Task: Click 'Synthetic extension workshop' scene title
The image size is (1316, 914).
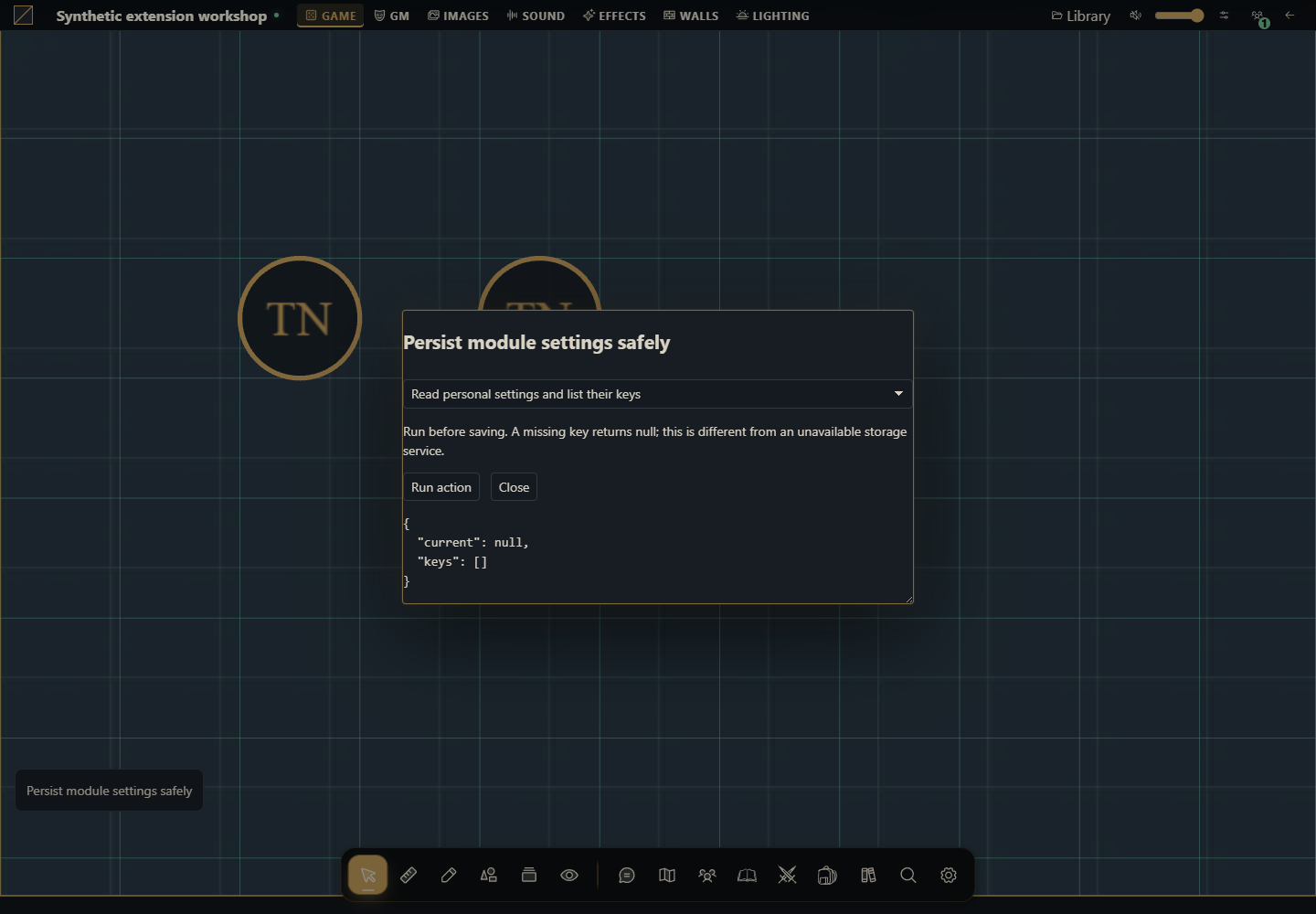Action: 162,16
